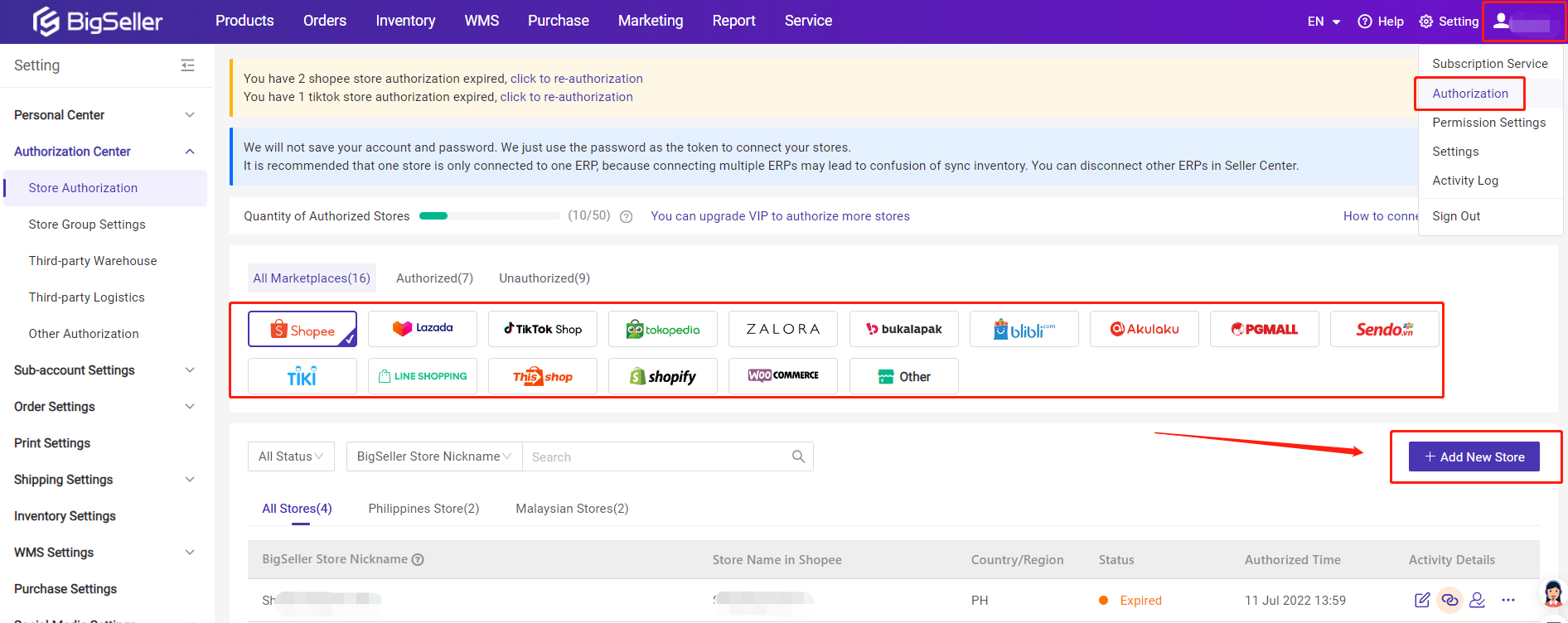Screen dimensions: 1568x623
Task: Click shopee re-authorization link
Action: [576, 79]
